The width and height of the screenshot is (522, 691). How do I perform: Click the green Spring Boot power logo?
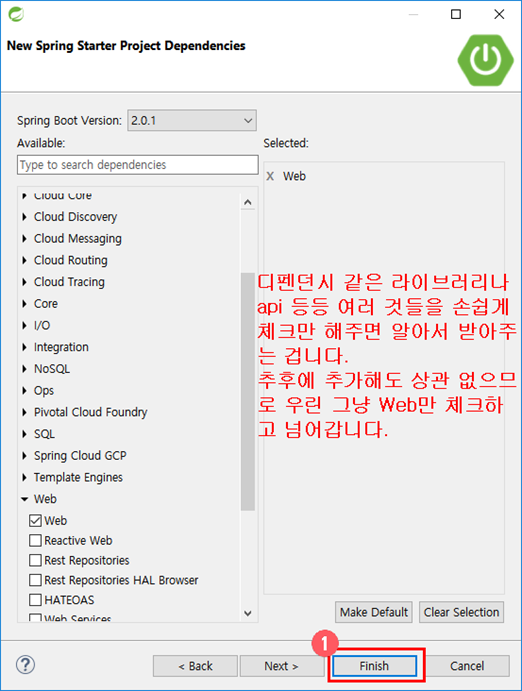click(485, 59)
